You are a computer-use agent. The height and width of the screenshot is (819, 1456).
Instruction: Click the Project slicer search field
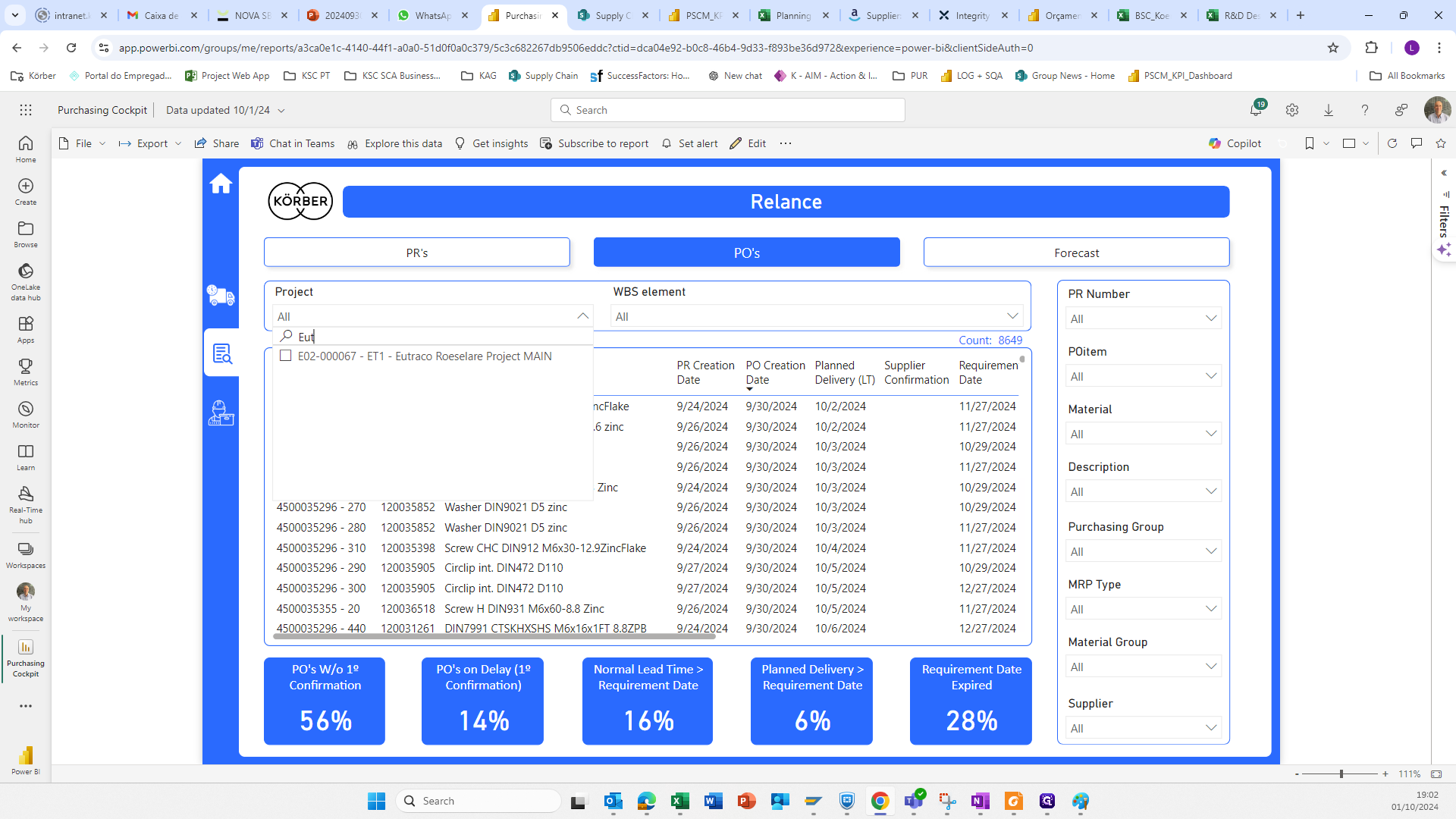pos(432,337)
